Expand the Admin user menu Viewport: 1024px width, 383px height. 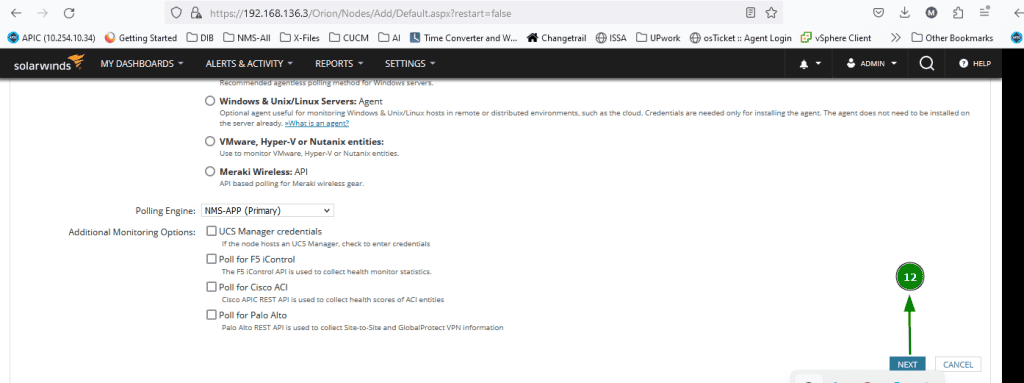click(x=871, y=64)
